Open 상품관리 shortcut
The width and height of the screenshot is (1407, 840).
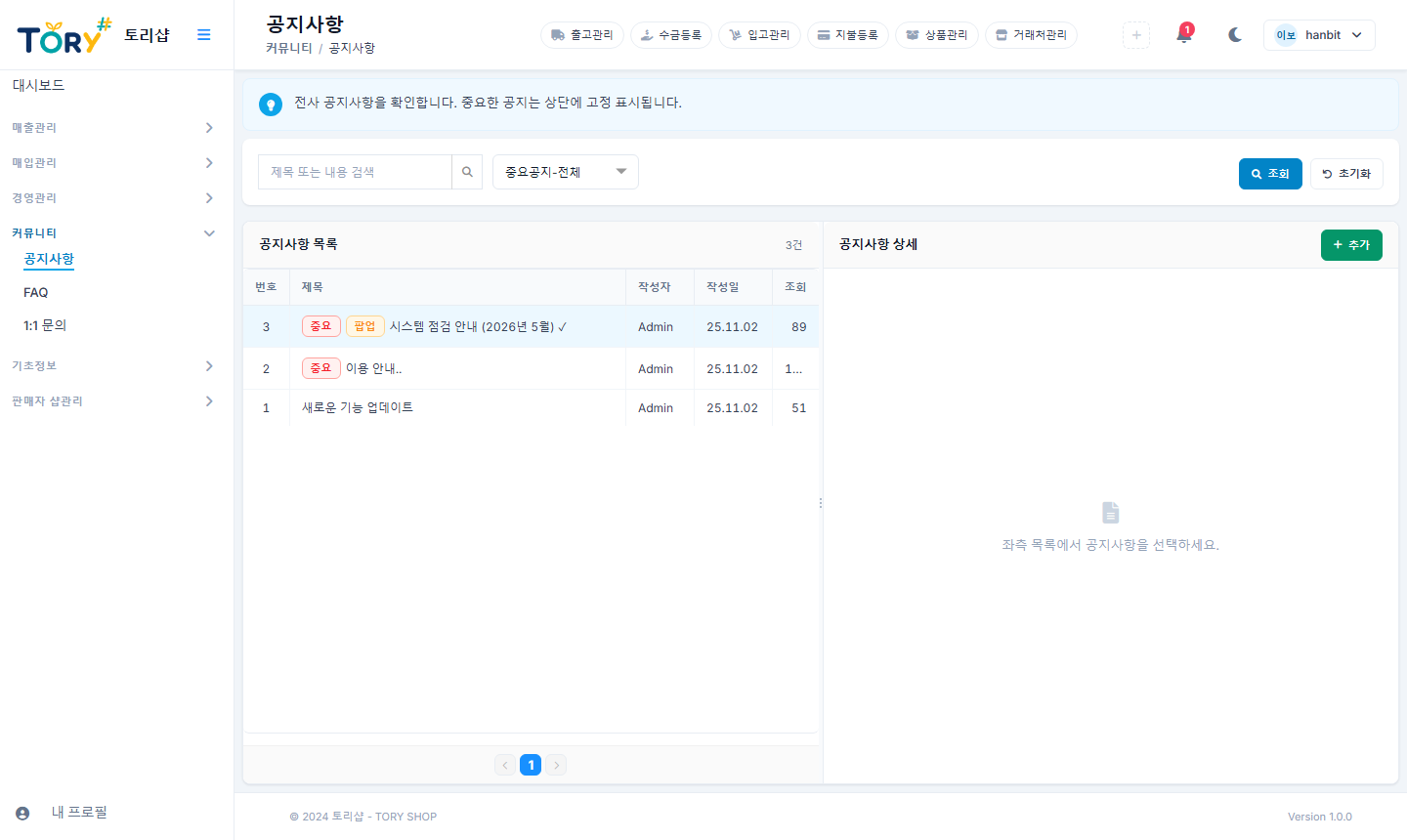coord(937,35)
